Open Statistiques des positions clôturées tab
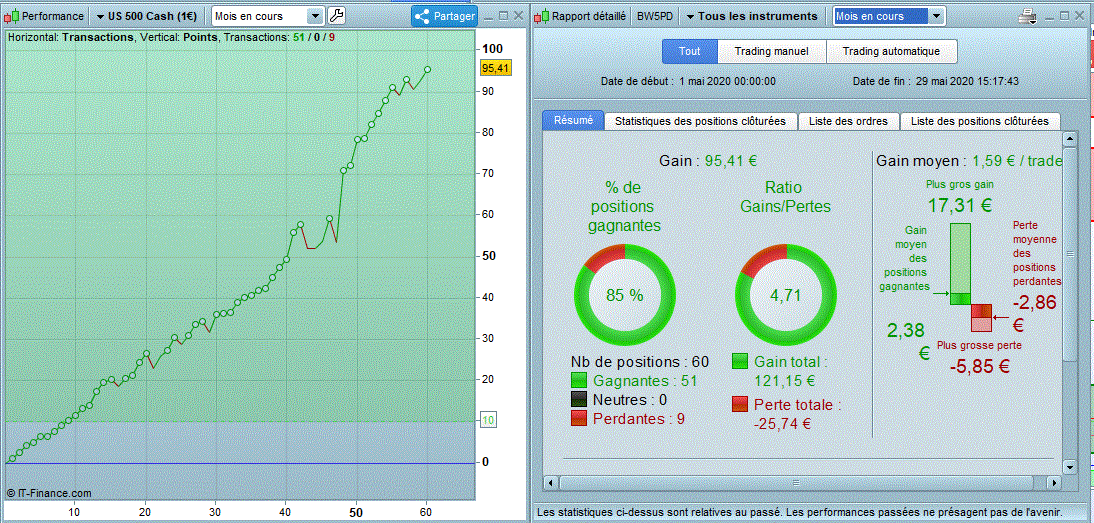1094x523 pixels. coord(700,121)
